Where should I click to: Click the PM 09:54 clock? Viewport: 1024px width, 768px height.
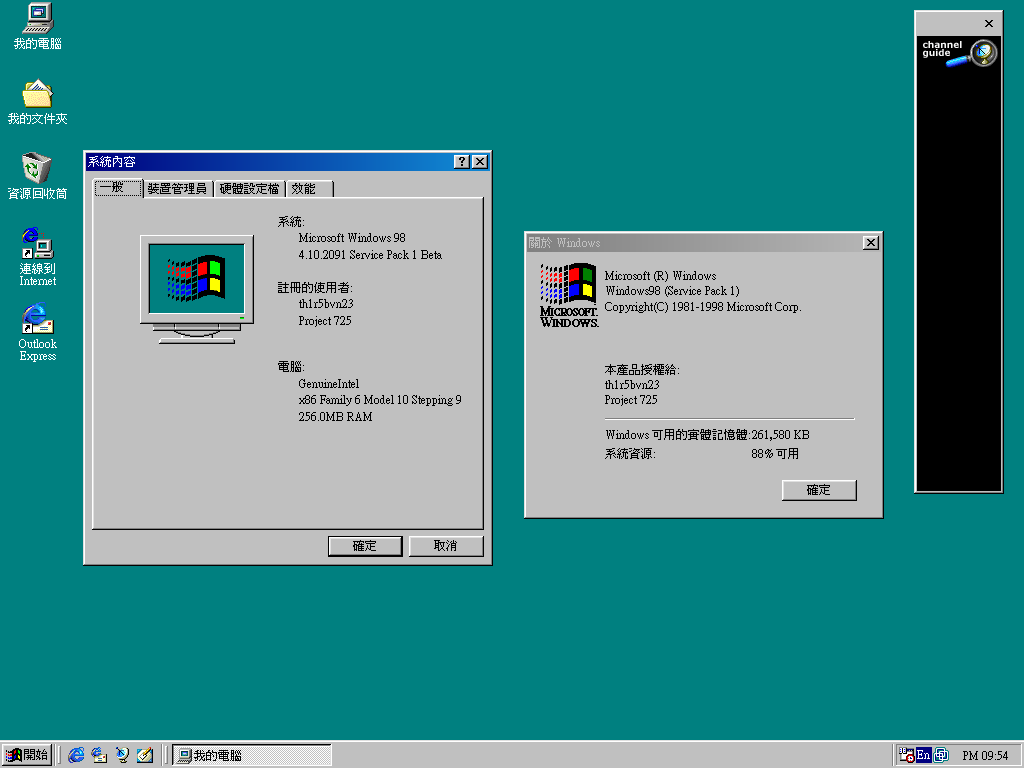point(985,756)
